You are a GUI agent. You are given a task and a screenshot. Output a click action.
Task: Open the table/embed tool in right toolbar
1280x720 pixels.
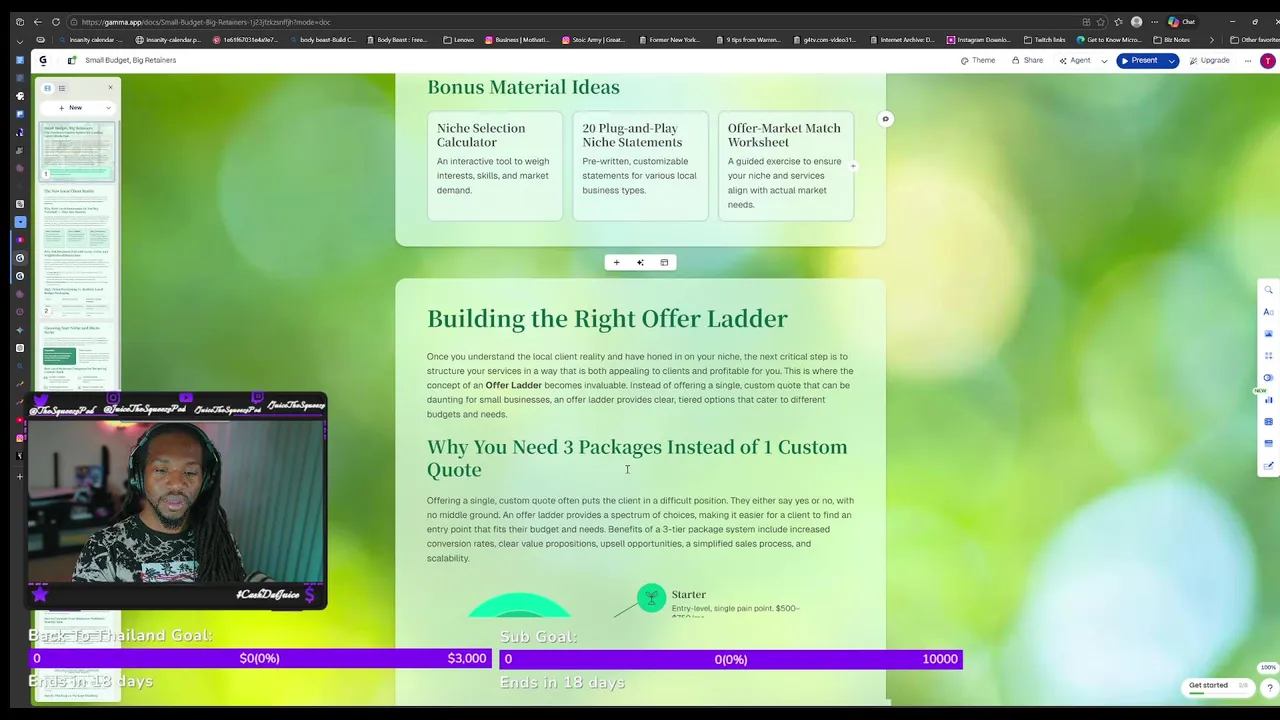click(x=1269, y=422)
